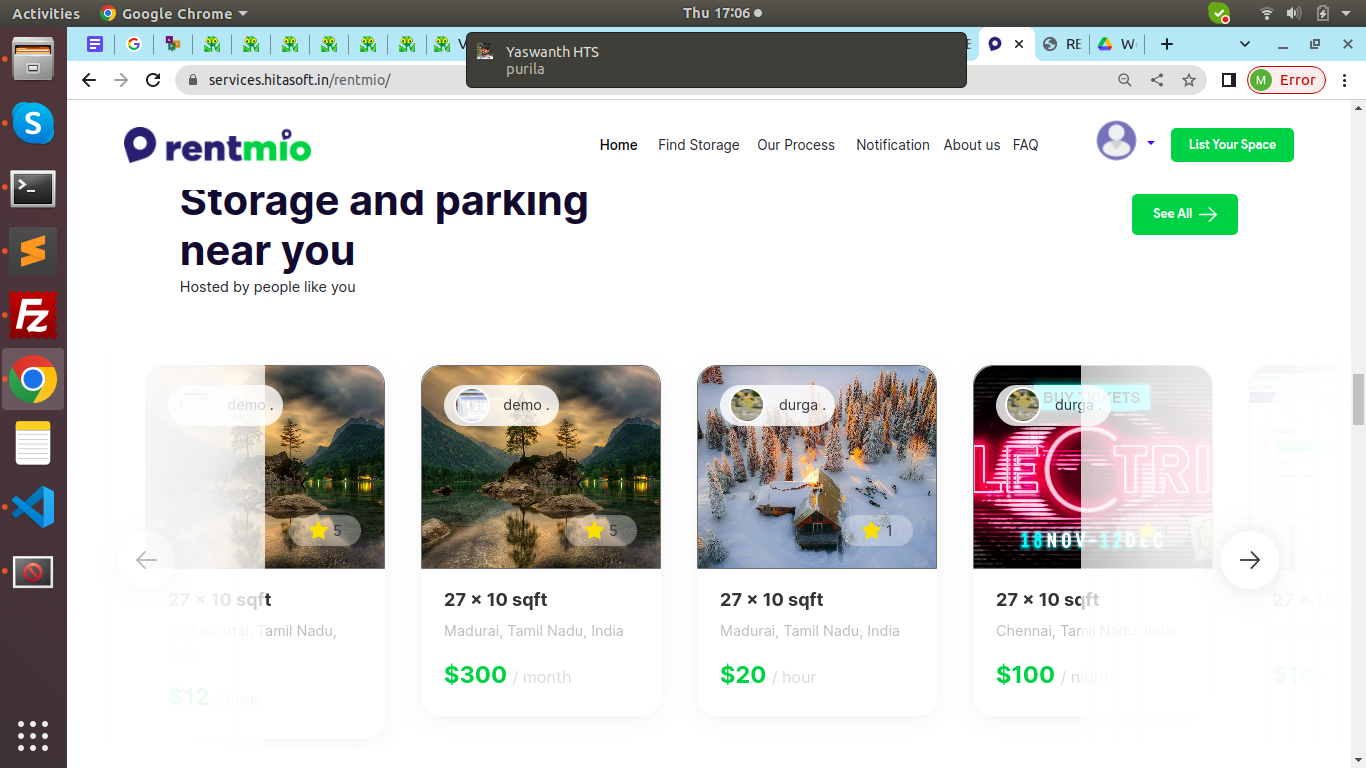Image resolution: width=1366 pixels, height=768 pixels.
Task: Switch to the RE tab
Action: [1062, 44]
